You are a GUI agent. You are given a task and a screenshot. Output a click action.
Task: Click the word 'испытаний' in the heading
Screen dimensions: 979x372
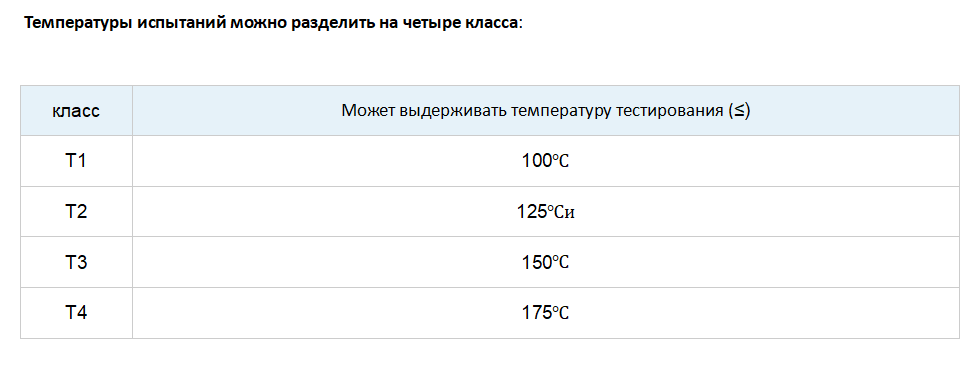(179, 24)
